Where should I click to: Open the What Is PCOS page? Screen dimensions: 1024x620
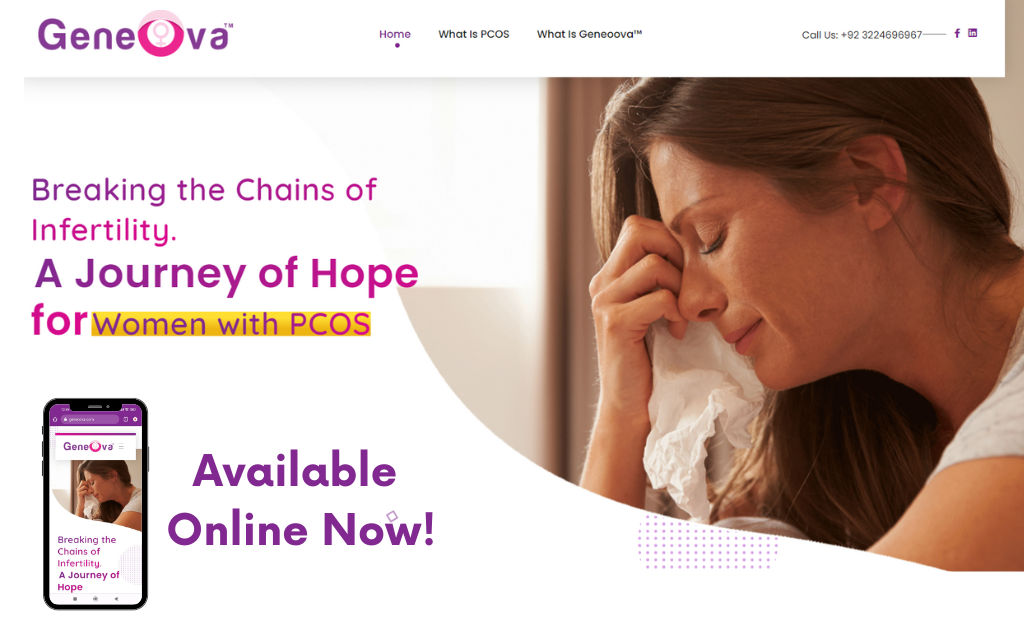[x=473, y=34]
